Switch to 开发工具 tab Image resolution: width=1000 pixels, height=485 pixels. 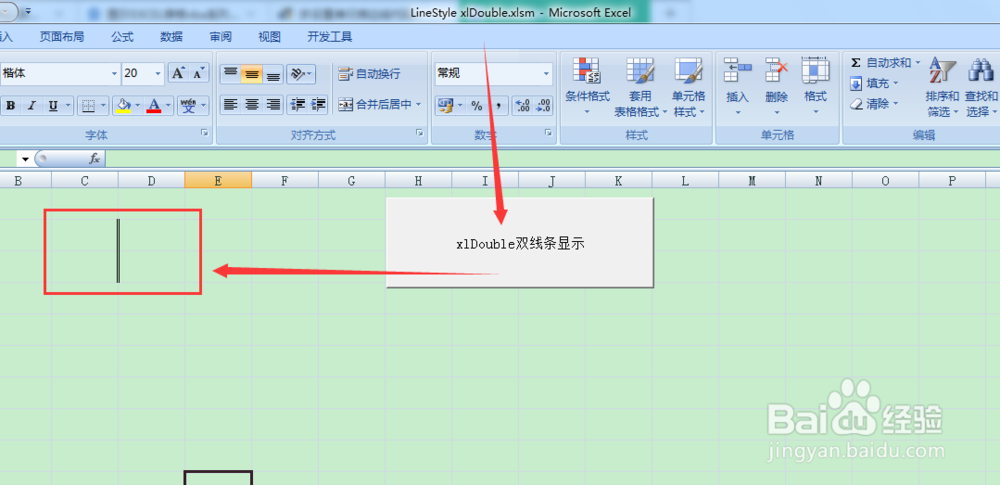pyautogui.click(x=330, y=37)
